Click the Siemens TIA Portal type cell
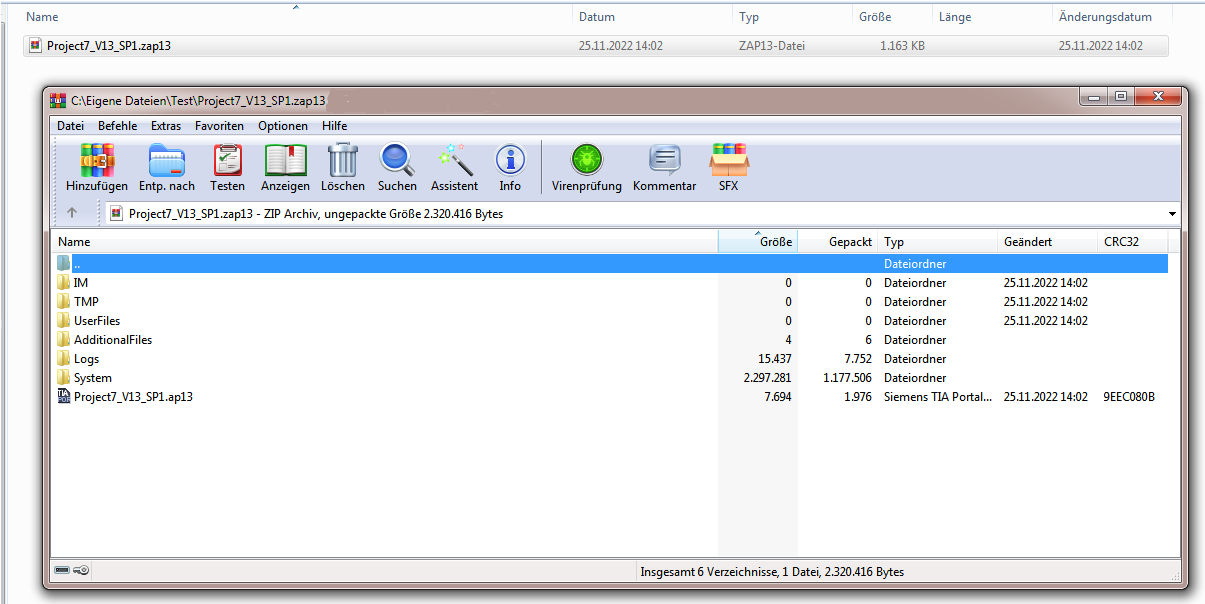Image resolution: width=1205 pixels, height=604 pixels. tap(938, 397)
